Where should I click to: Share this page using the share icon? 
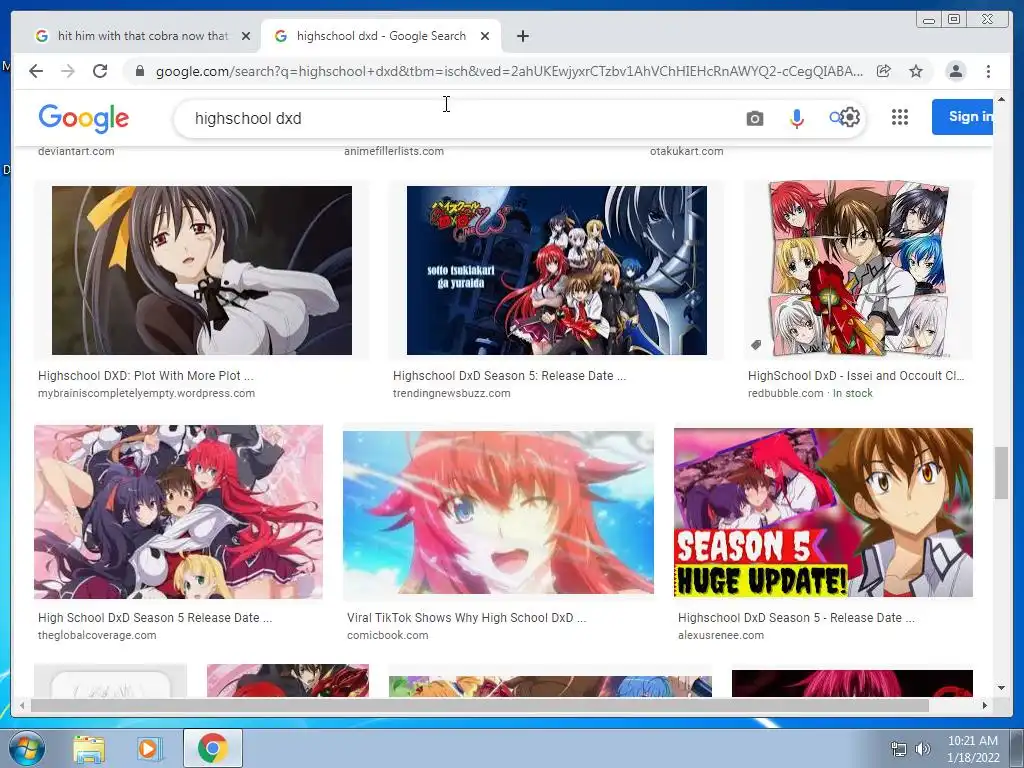(x=884, y=71)
